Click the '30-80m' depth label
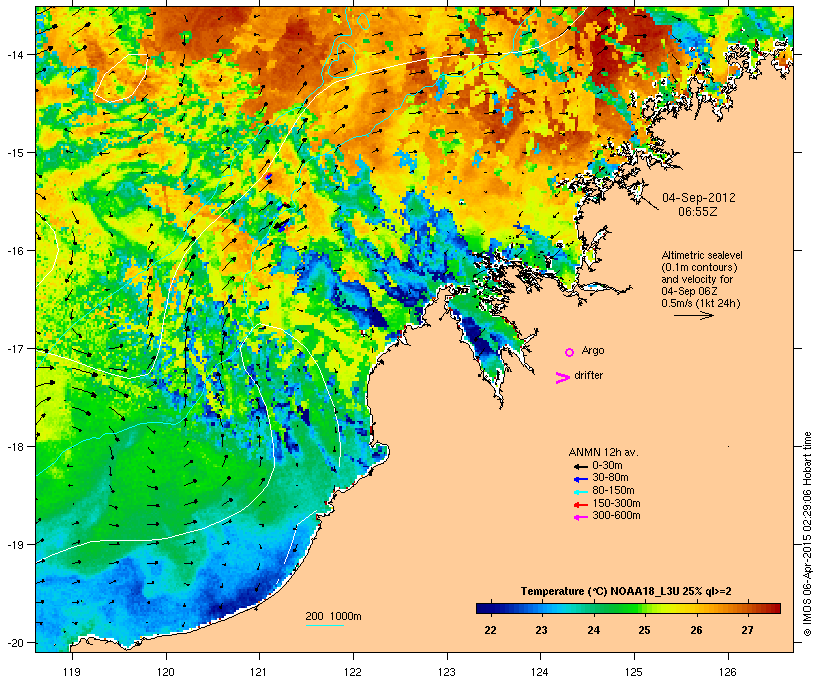This screenshot has width=820, height=680. tap(610, 478)
